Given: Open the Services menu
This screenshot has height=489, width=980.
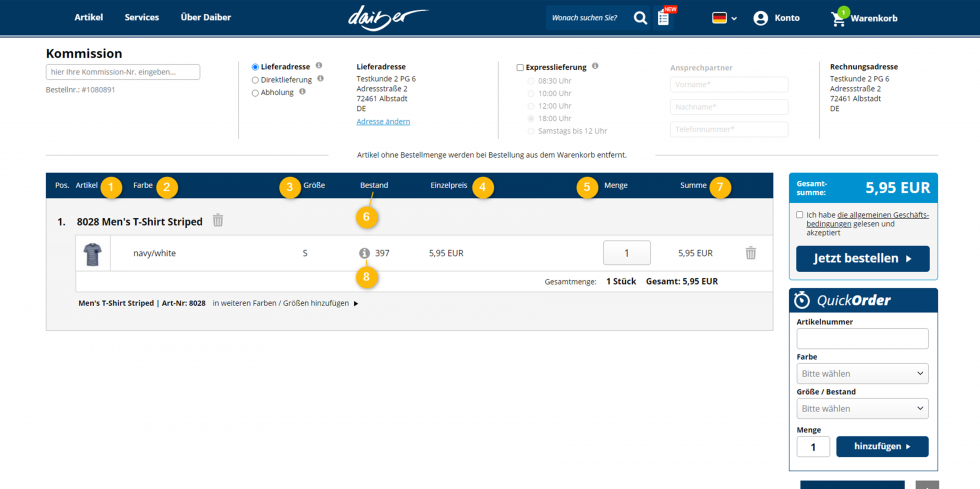Looking at the screenshot, I should tap(142, 18).
